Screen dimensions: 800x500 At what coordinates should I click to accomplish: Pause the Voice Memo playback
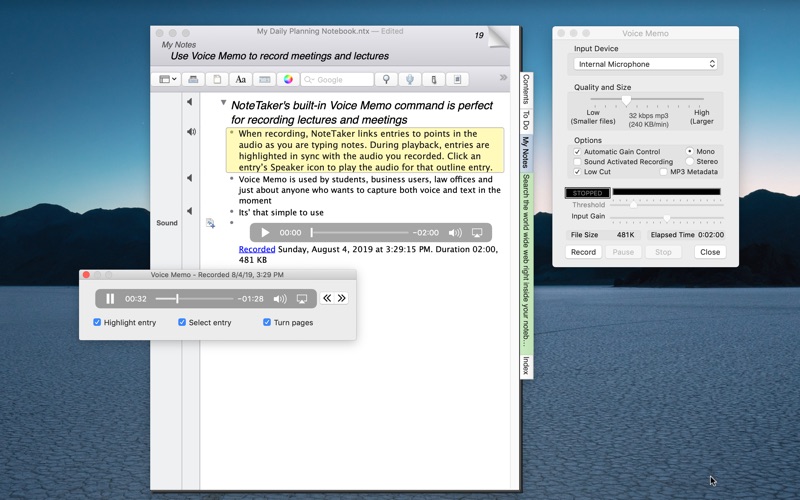click(110, 298)
